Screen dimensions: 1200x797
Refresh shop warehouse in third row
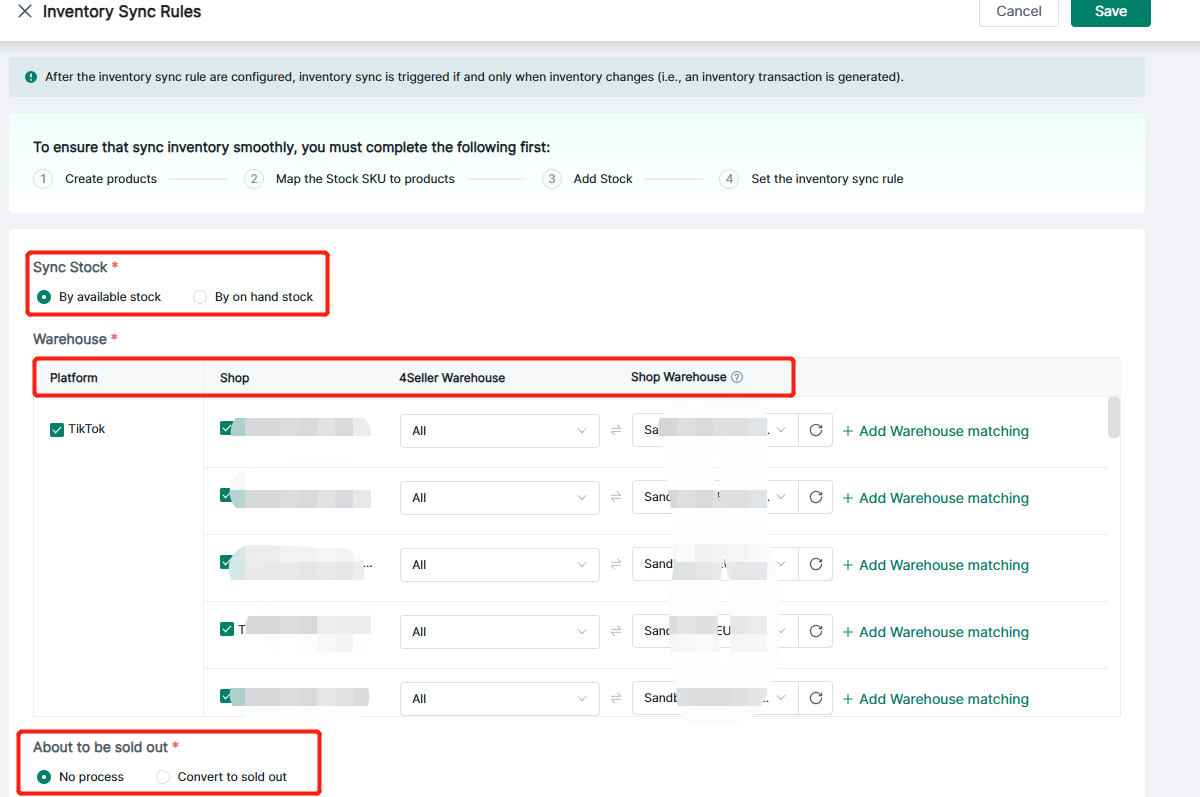click(815, 565)
